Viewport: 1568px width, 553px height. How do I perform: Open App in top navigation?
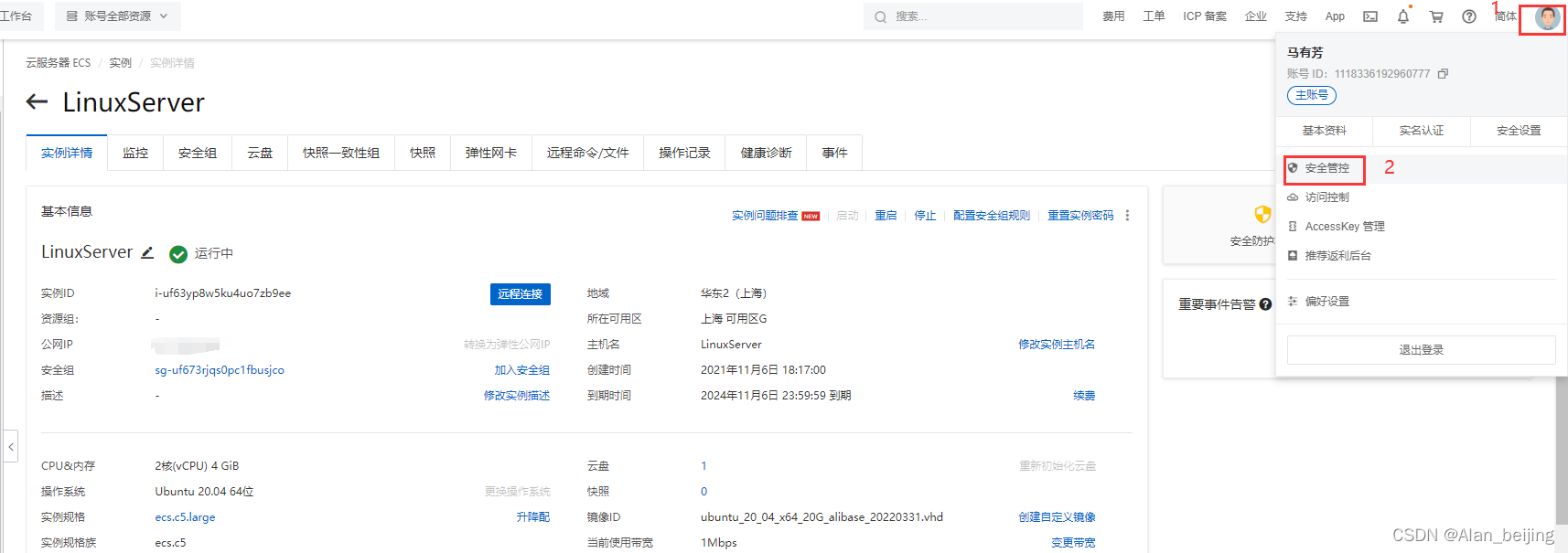click(1335, 16)
